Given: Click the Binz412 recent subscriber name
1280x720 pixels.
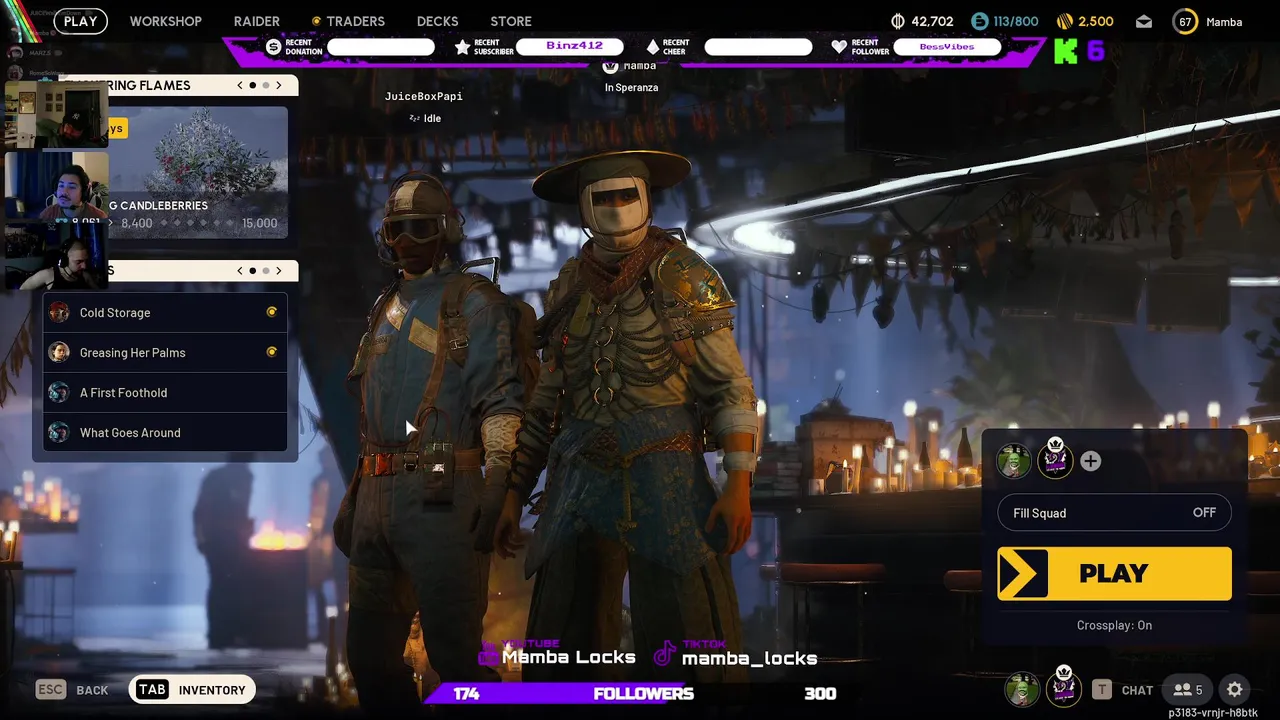Looking at the screenshot, I should [x=575, y=46].
